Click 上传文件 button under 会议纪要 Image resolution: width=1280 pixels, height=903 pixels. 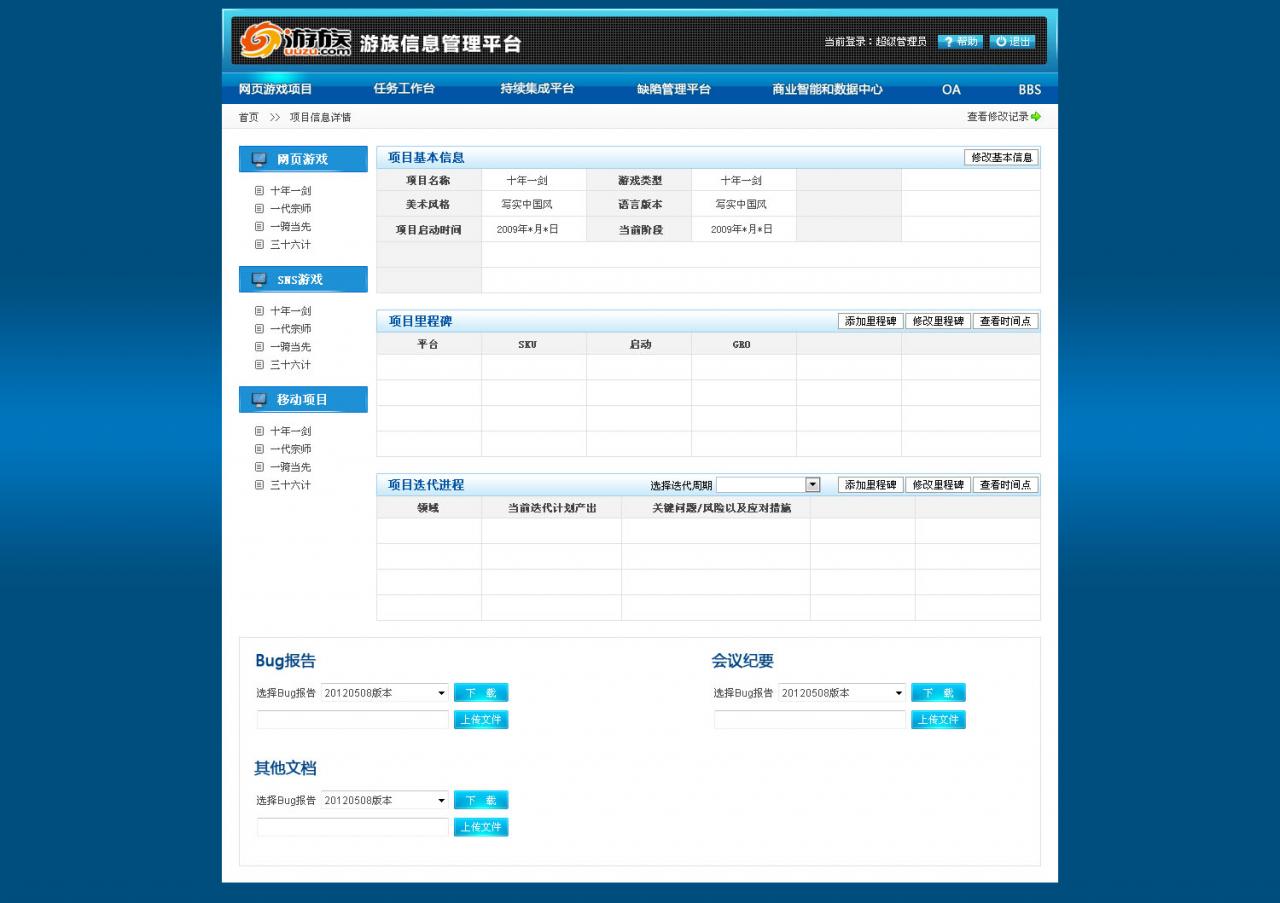938,720
